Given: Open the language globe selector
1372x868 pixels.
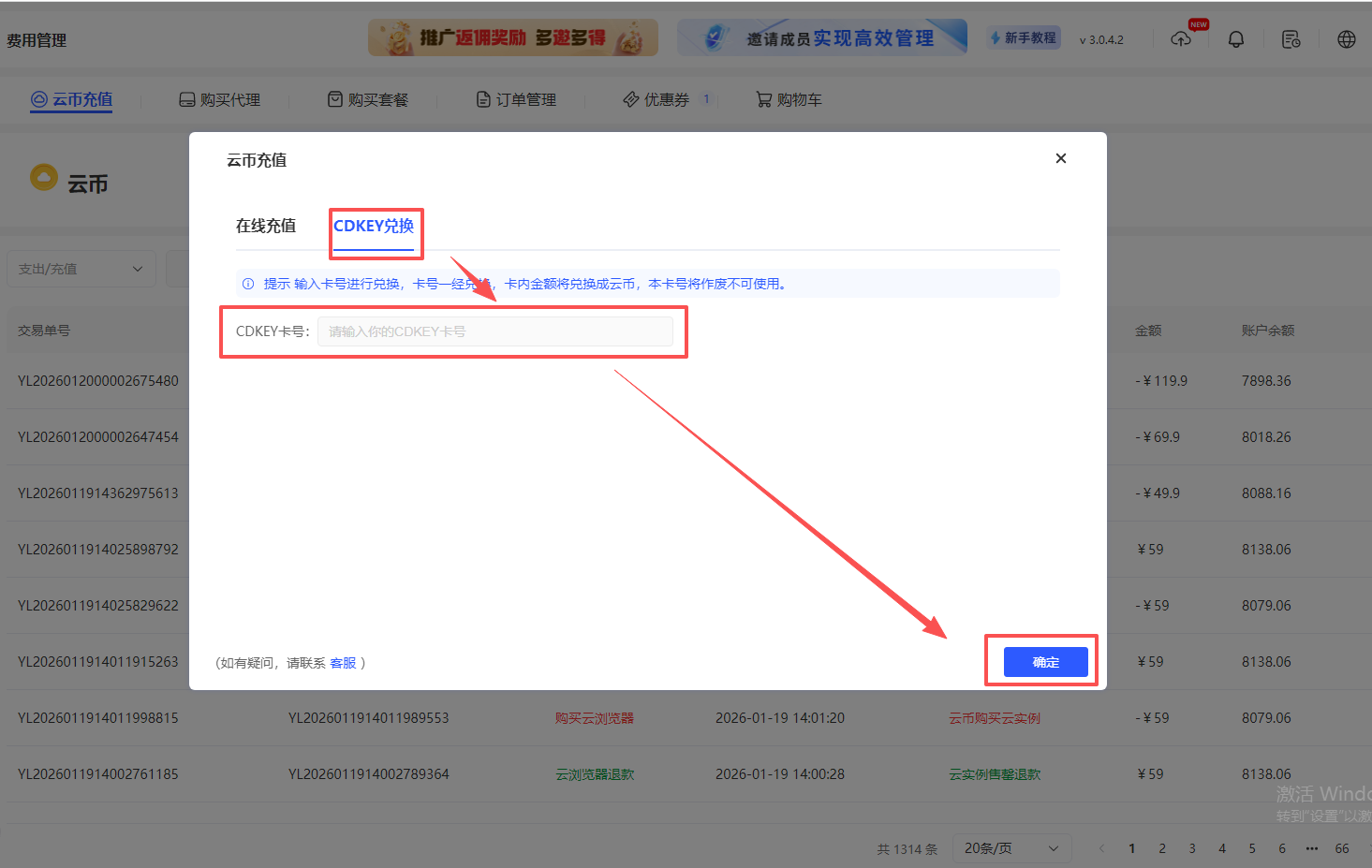Looking at the screenshot, I should click(1346, 38).
